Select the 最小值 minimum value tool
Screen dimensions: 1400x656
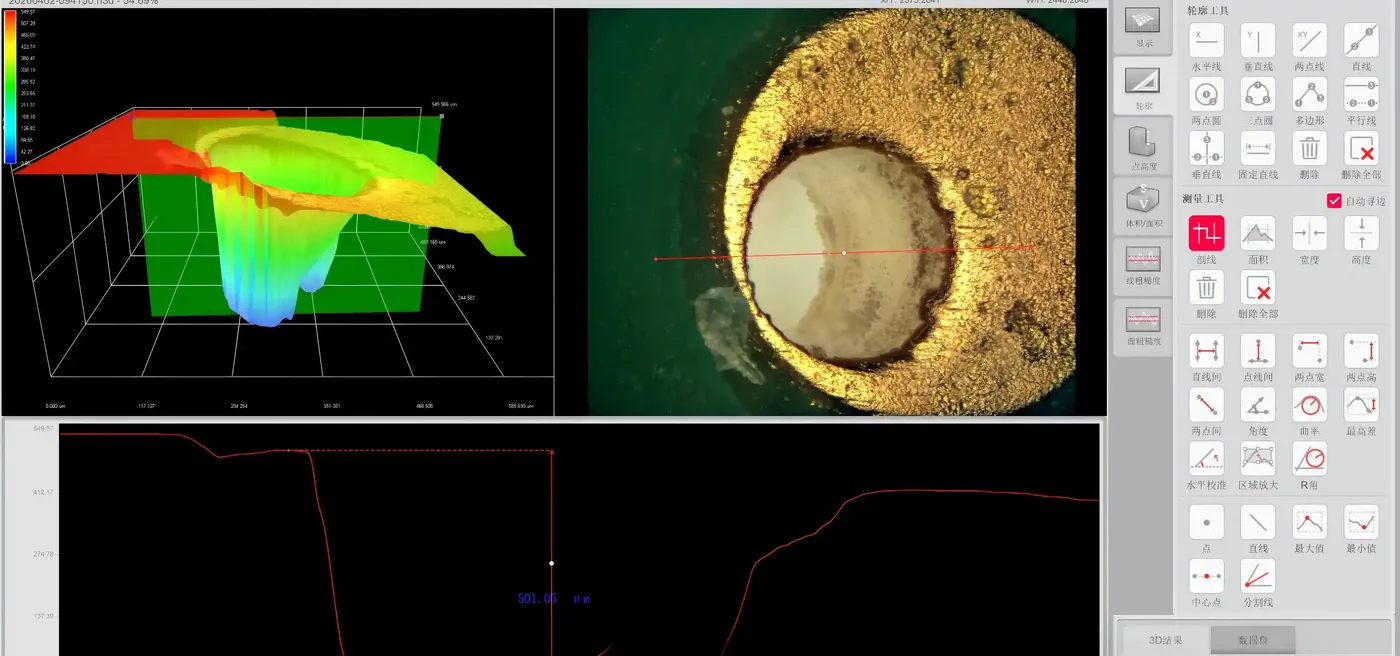(x=1361, y=522)
